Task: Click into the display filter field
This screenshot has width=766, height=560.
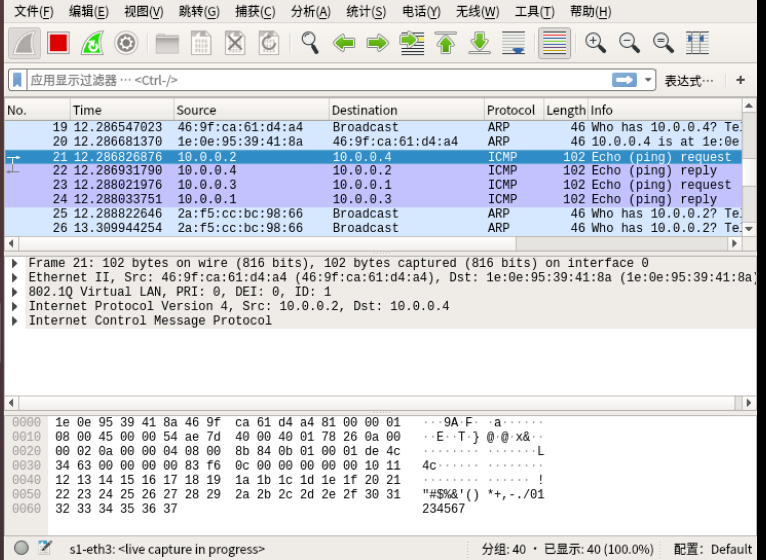Action: [318, 80]
